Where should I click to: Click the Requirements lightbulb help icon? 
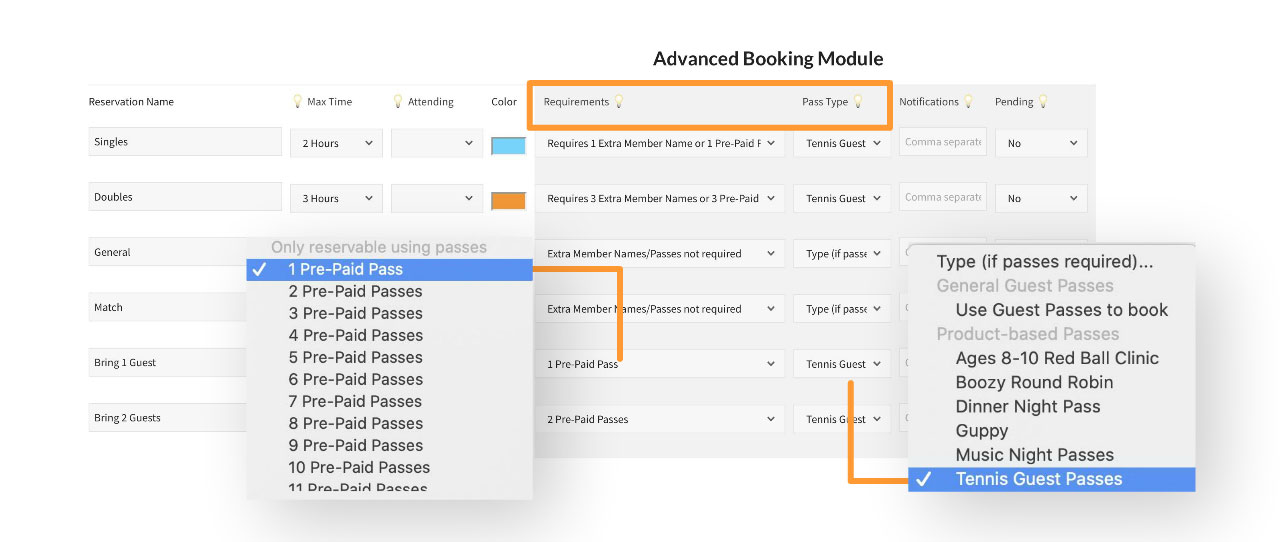pos(619,101)
